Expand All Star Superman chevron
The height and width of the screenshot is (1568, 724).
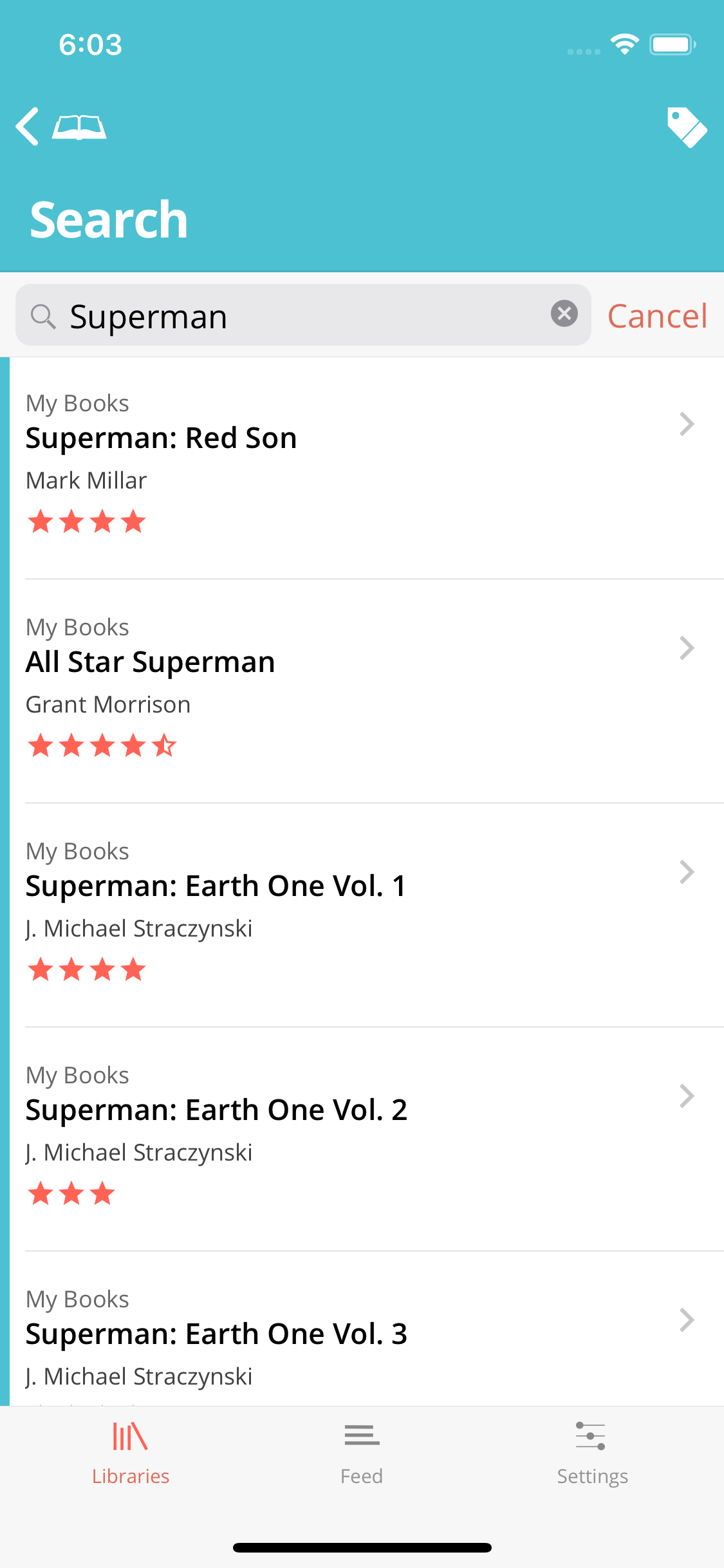pyautogui.click(x=687, y=648)
